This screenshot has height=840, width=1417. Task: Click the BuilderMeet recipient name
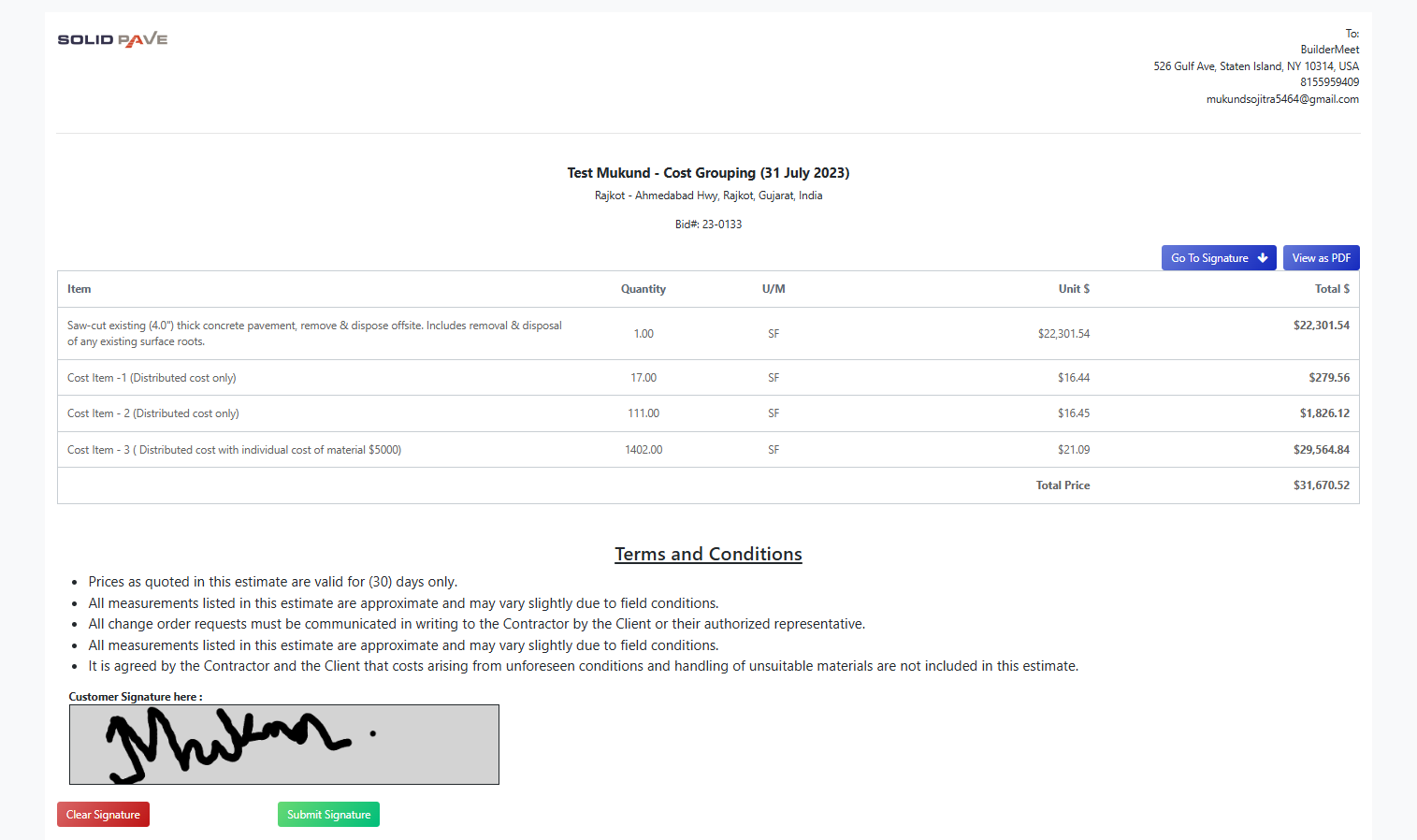coord(1329,49)
